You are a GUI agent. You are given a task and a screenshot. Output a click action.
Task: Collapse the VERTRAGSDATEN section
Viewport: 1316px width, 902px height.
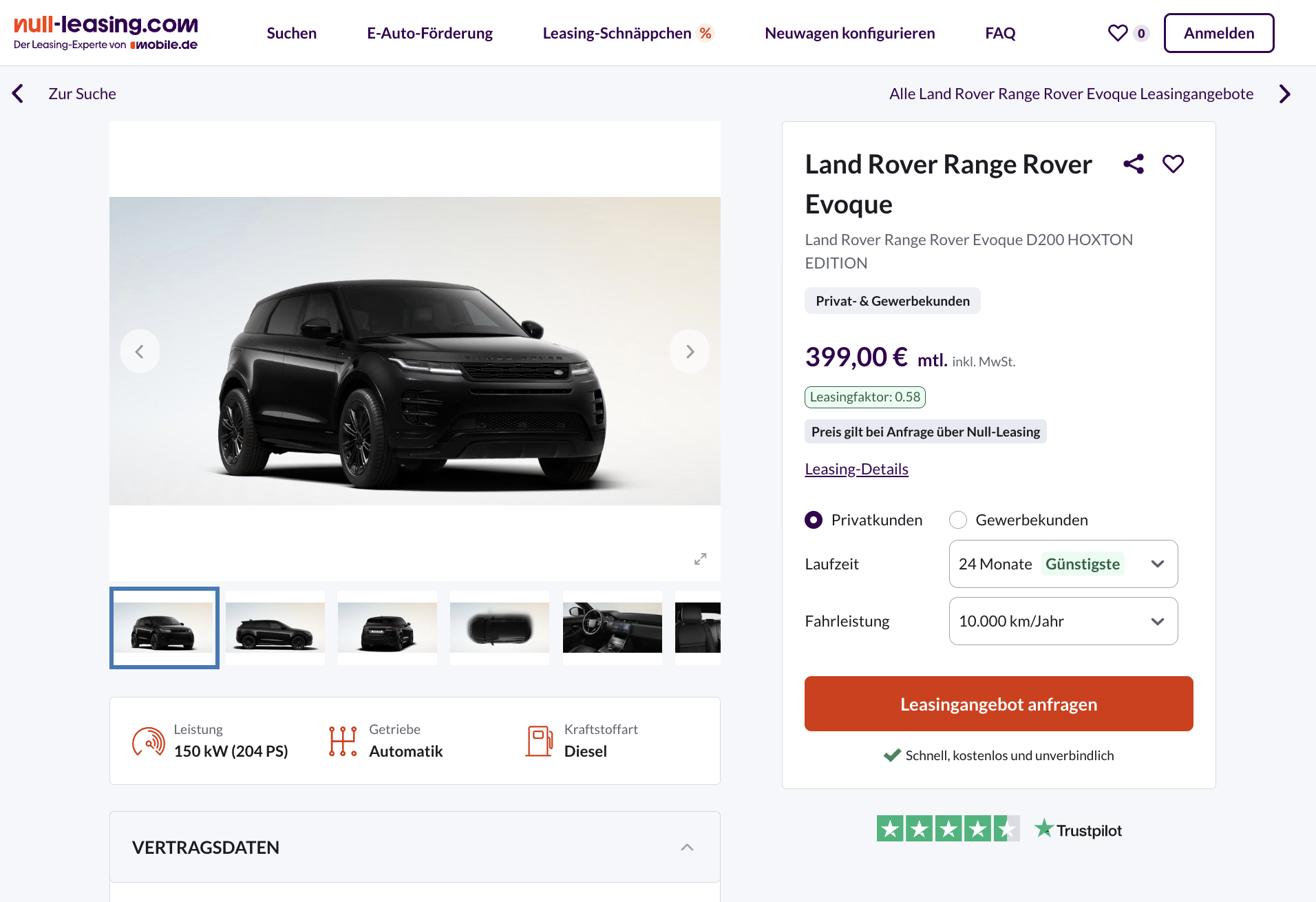[x=687, y=848]
